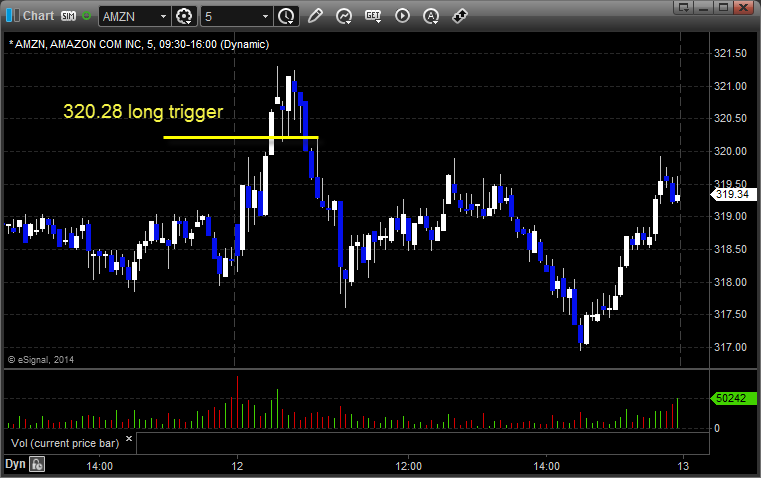
Task: Click the 12:00 time axis label
Action: pyautogui.click(x=409, y=466)
